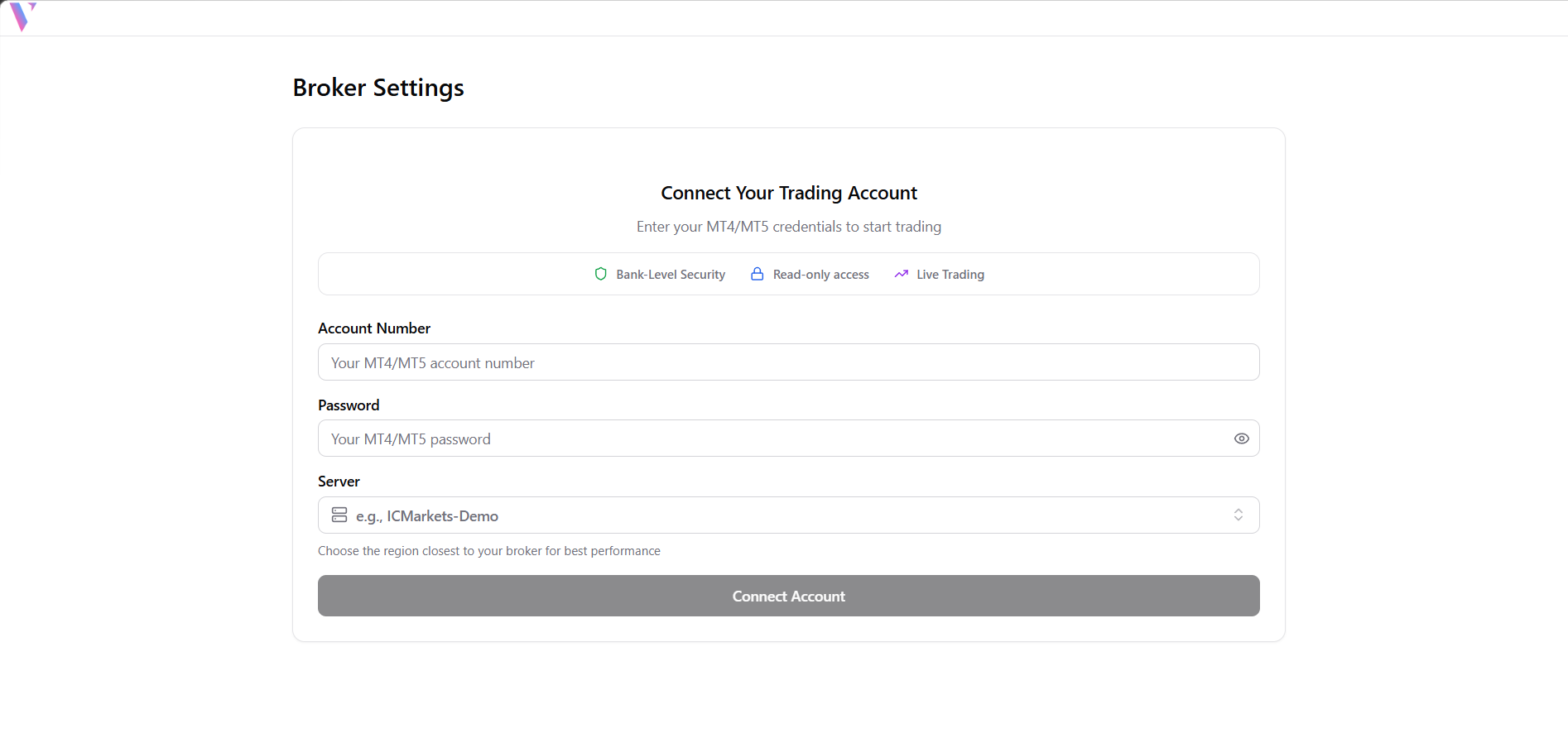Expand the server list chevron arrows
This screenshot has width=1568, height=738.
(1238, 515)
